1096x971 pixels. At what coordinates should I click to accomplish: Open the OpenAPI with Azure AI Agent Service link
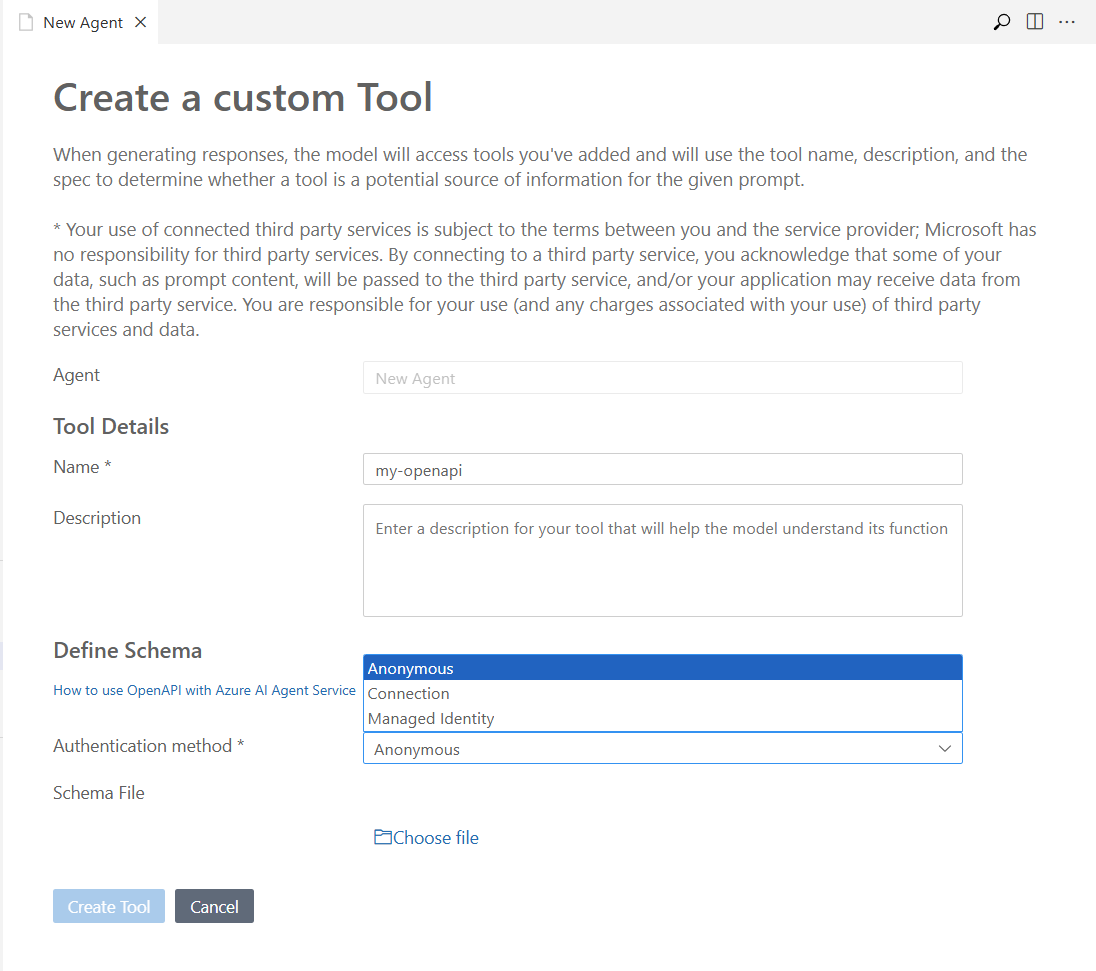204,690
